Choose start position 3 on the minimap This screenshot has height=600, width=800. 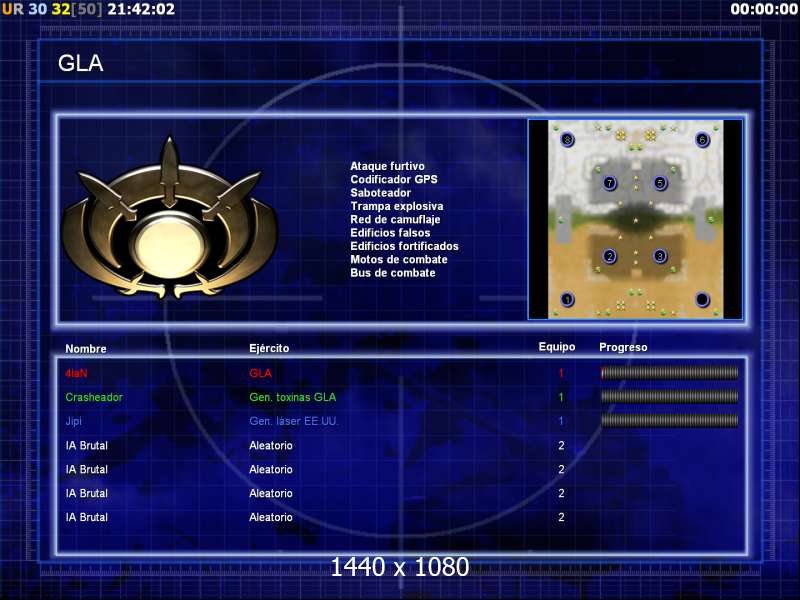660,256
